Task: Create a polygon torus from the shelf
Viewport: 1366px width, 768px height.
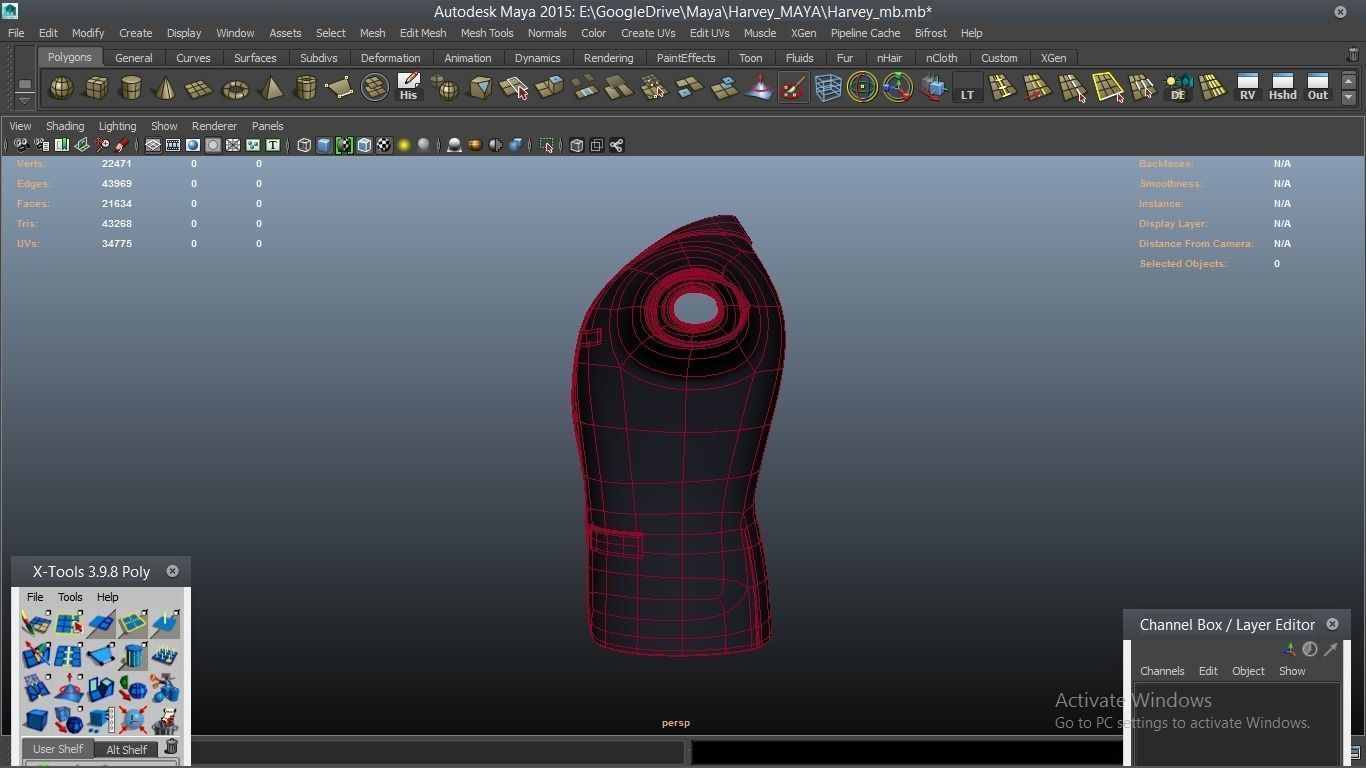Action: [235, 88]
